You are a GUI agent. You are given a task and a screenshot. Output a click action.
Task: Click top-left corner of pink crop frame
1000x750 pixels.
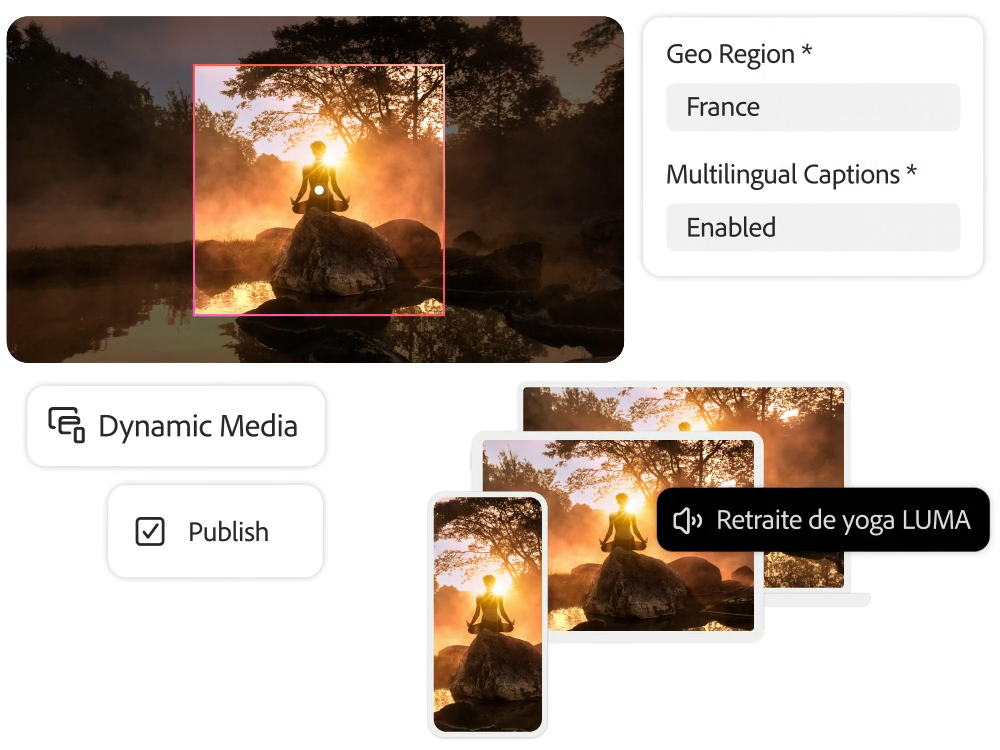[x=194, y=66]
